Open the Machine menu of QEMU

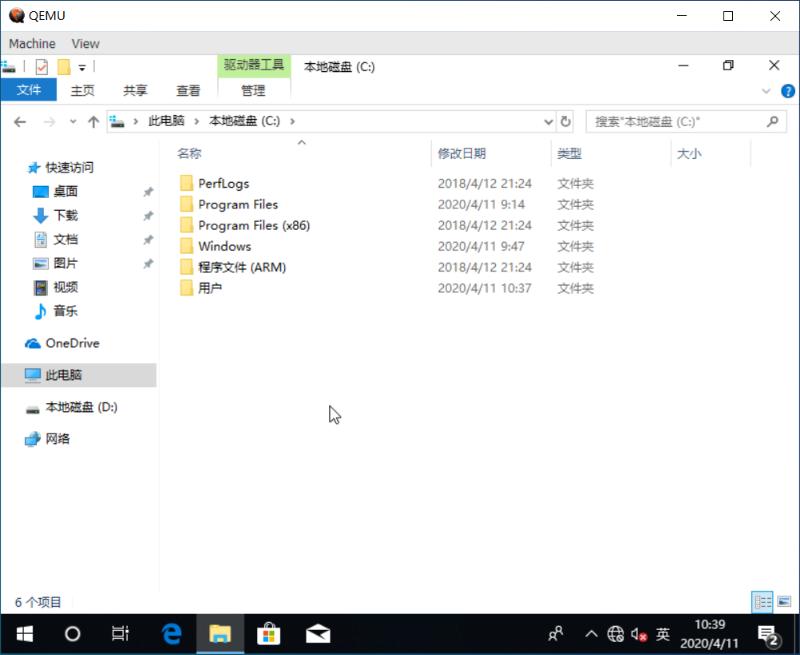click(x=31, y=43)
